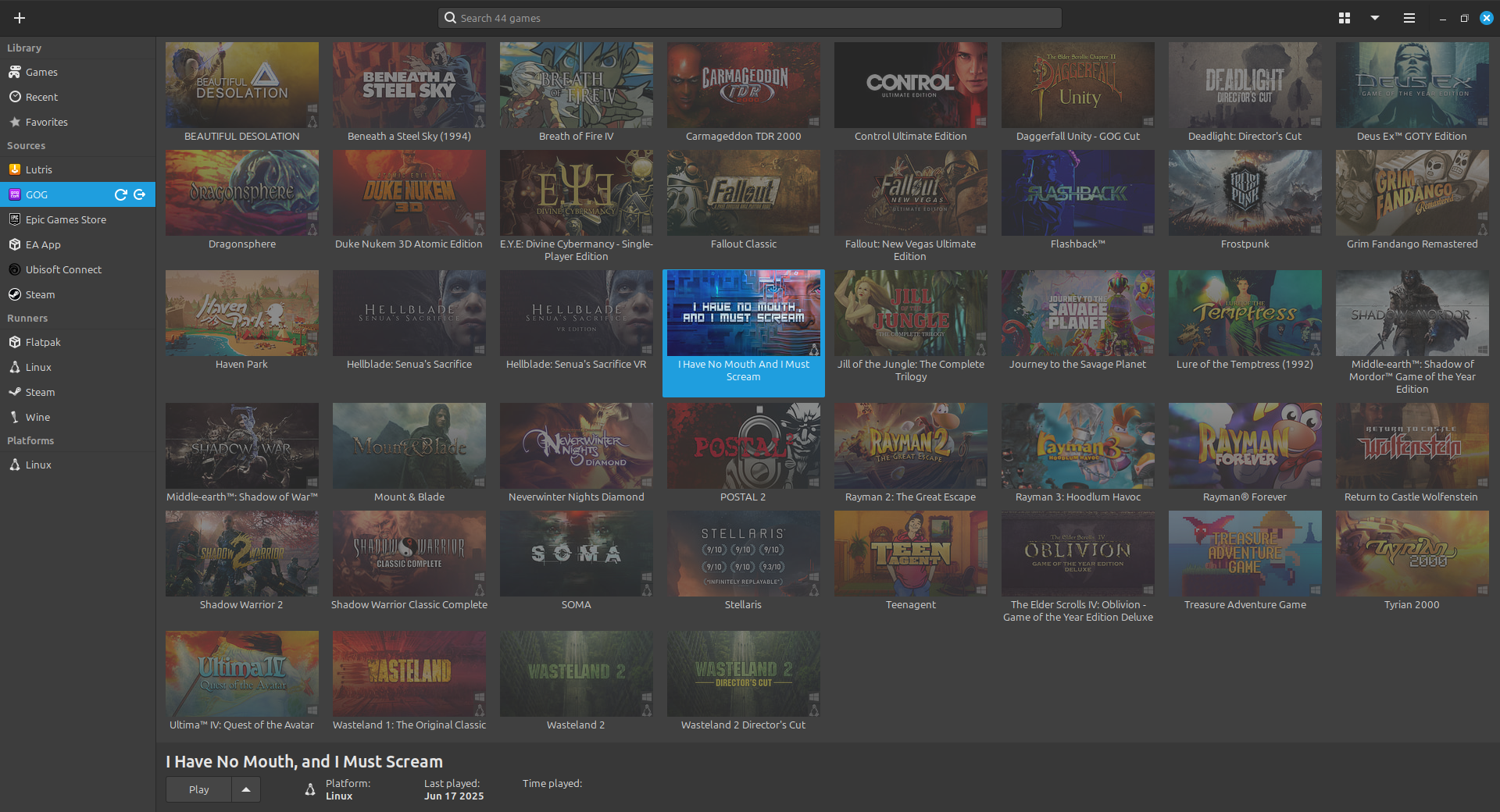Viewport: 1500px width, 812px height.
Task: Filter by Flatpak runner
Action: coord(77,342)
